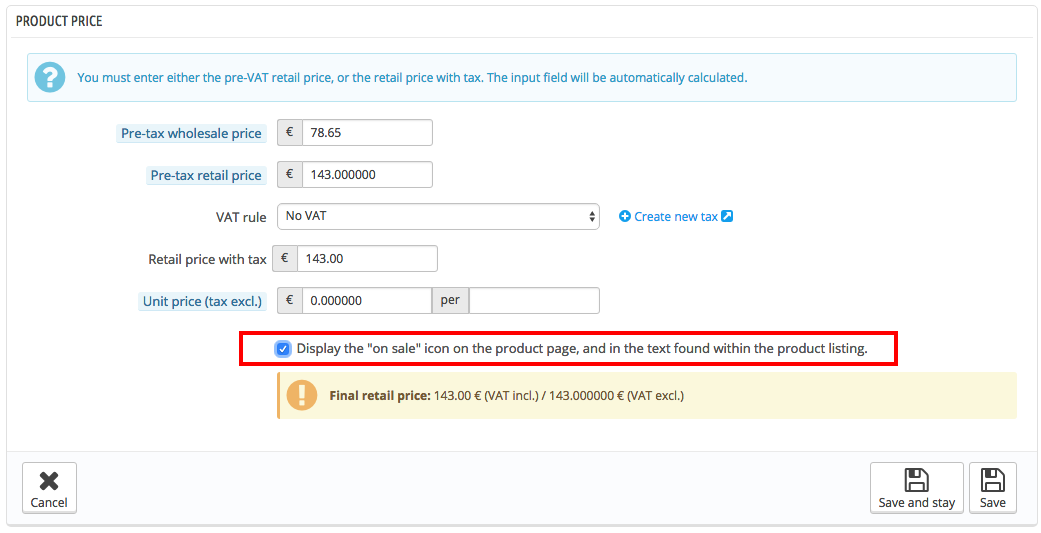Click the VAT rule dropdown arrows
1041x533 pixels.
click(592, 216)
